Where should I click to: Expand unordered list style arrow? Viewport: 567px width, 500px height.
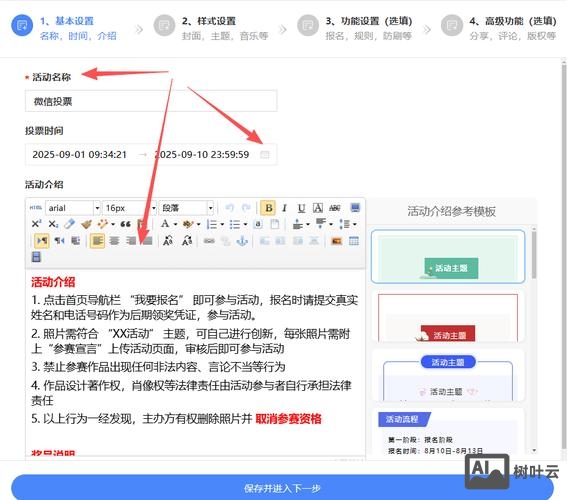pos(245,224)
